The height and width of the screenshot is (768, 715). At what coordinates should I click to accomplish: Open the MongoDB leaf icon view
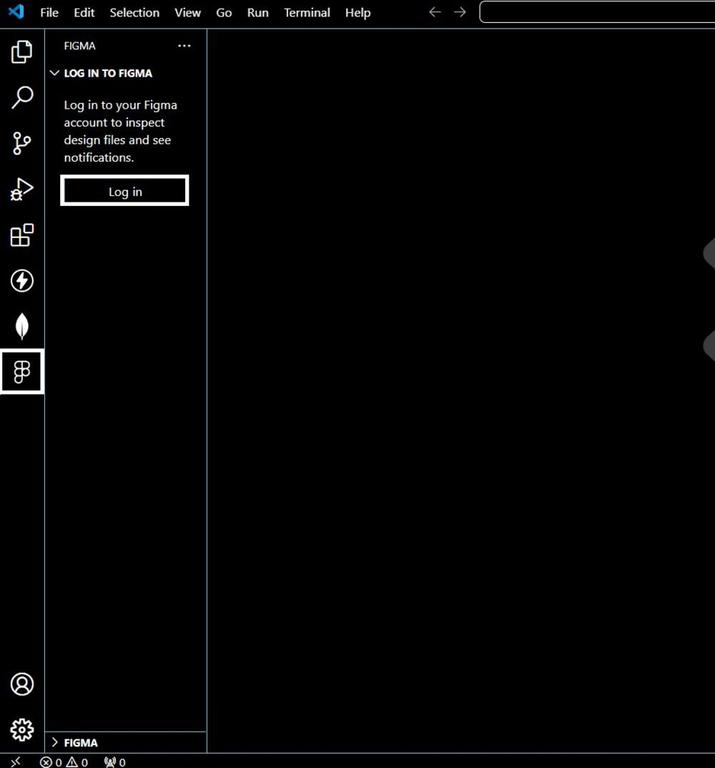tap(22, 326)
